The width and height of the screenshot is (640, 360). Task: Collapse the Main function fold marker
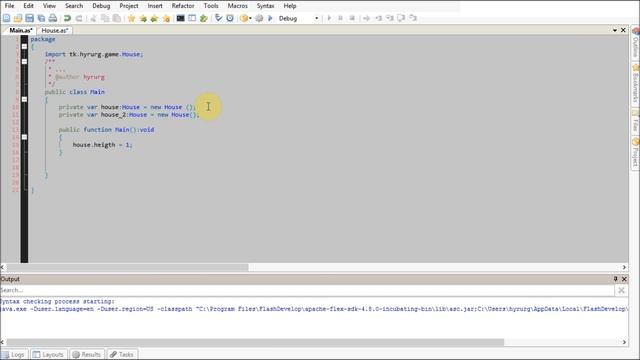[24, 137]
